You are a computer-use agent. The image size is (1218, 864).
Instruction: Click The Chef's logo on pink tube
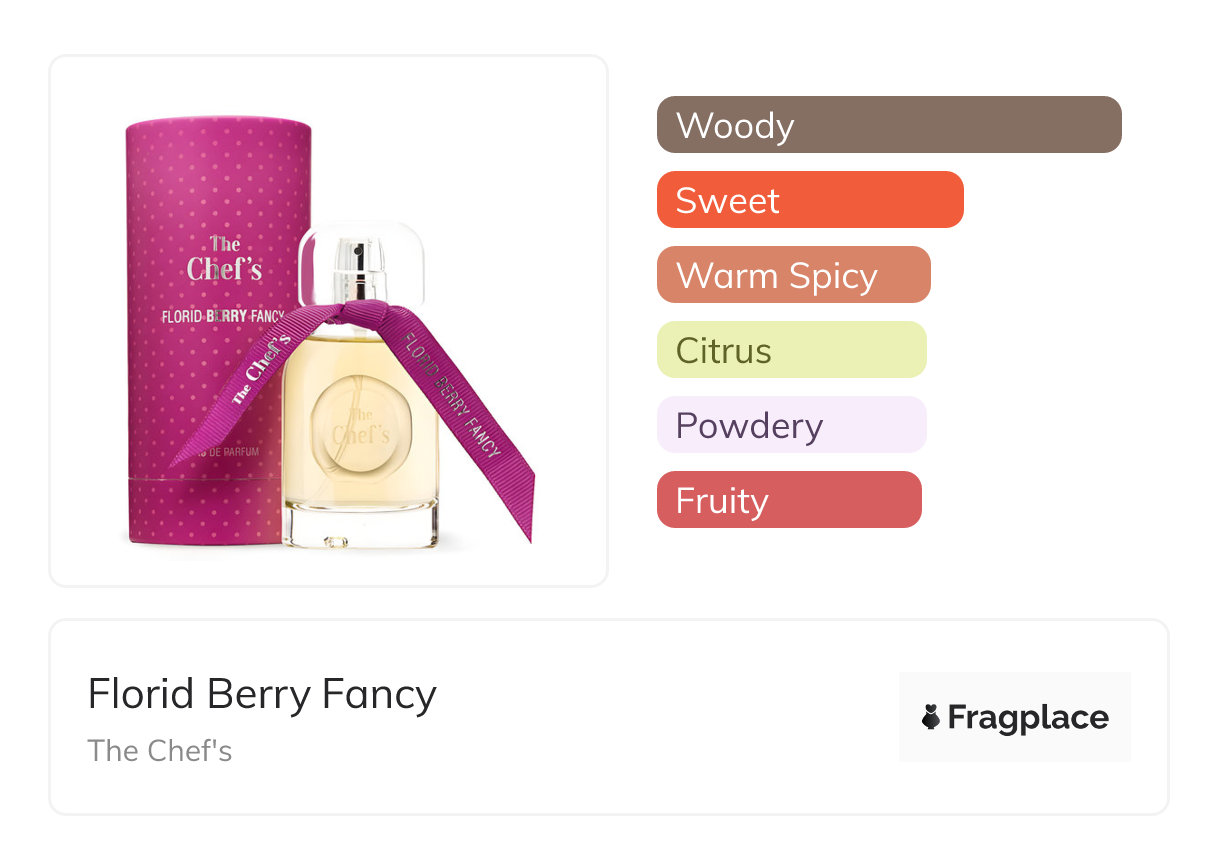click(225, 258)
